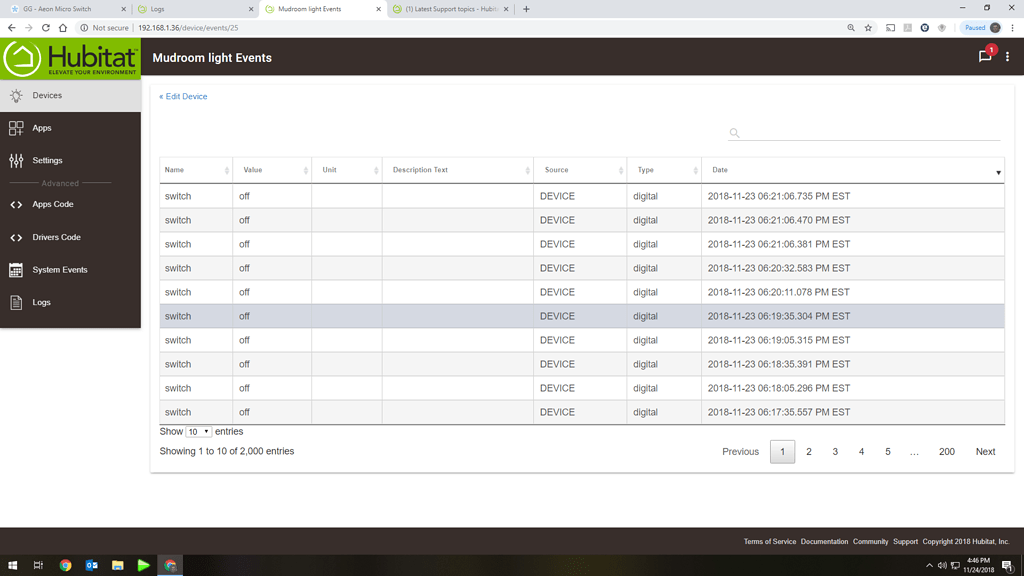This screenshot has width=1024, height=576.
Task: Open Settings via the sliders icon
Action: [16, 160]
